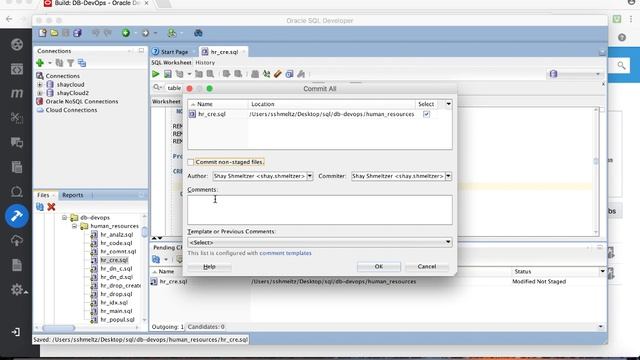The image size is (640, 360).
Task: Switch to the Files panel tab
Action: pos(43,195)
